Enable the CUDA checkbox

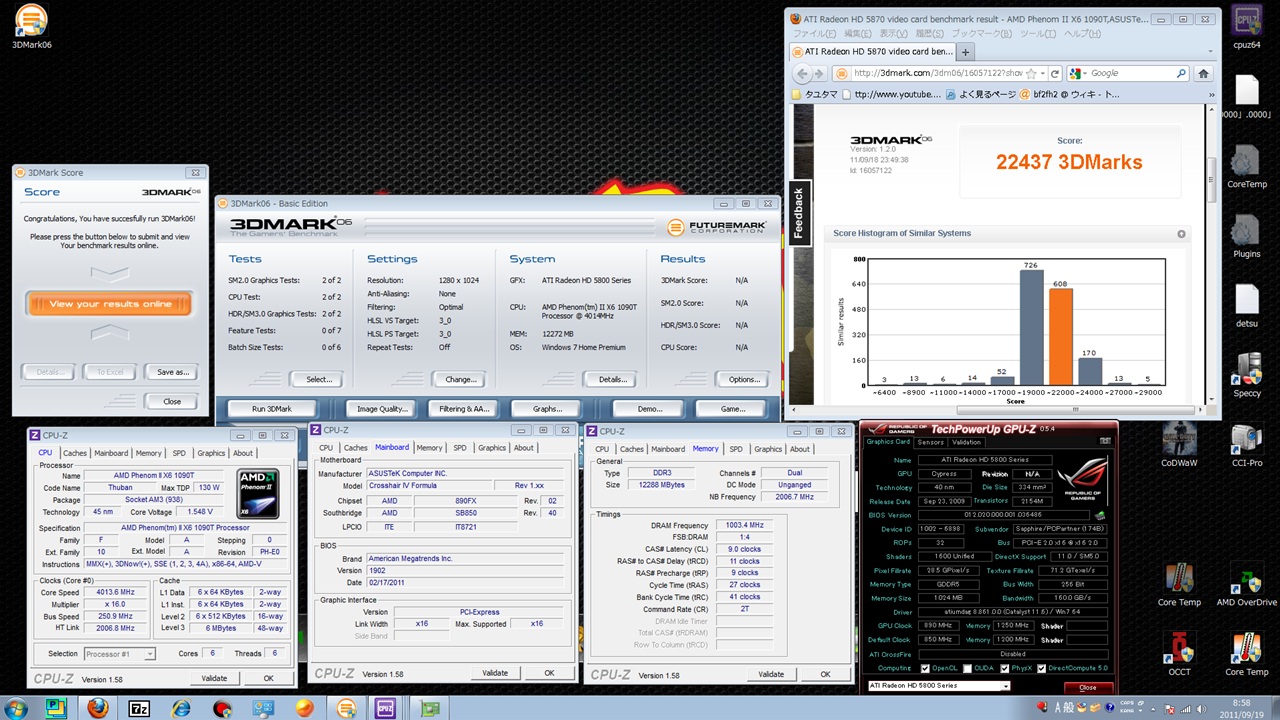(968, 668)
